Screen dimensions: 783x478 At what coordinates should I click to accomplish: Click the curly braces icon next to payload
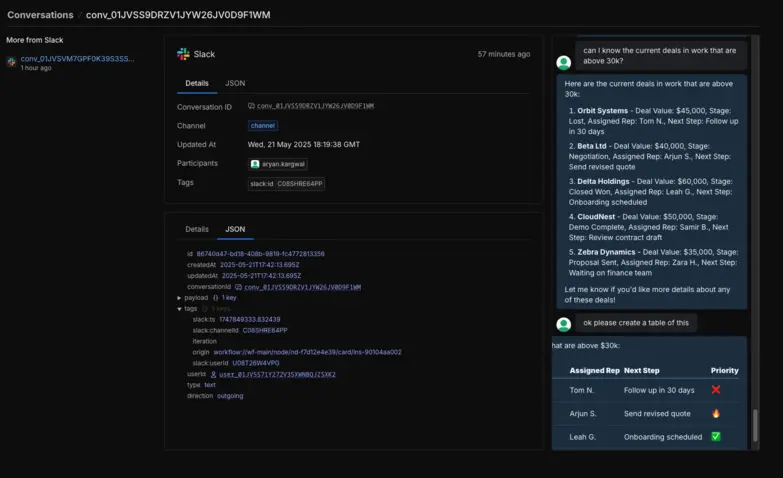click(x=215, y=298)
